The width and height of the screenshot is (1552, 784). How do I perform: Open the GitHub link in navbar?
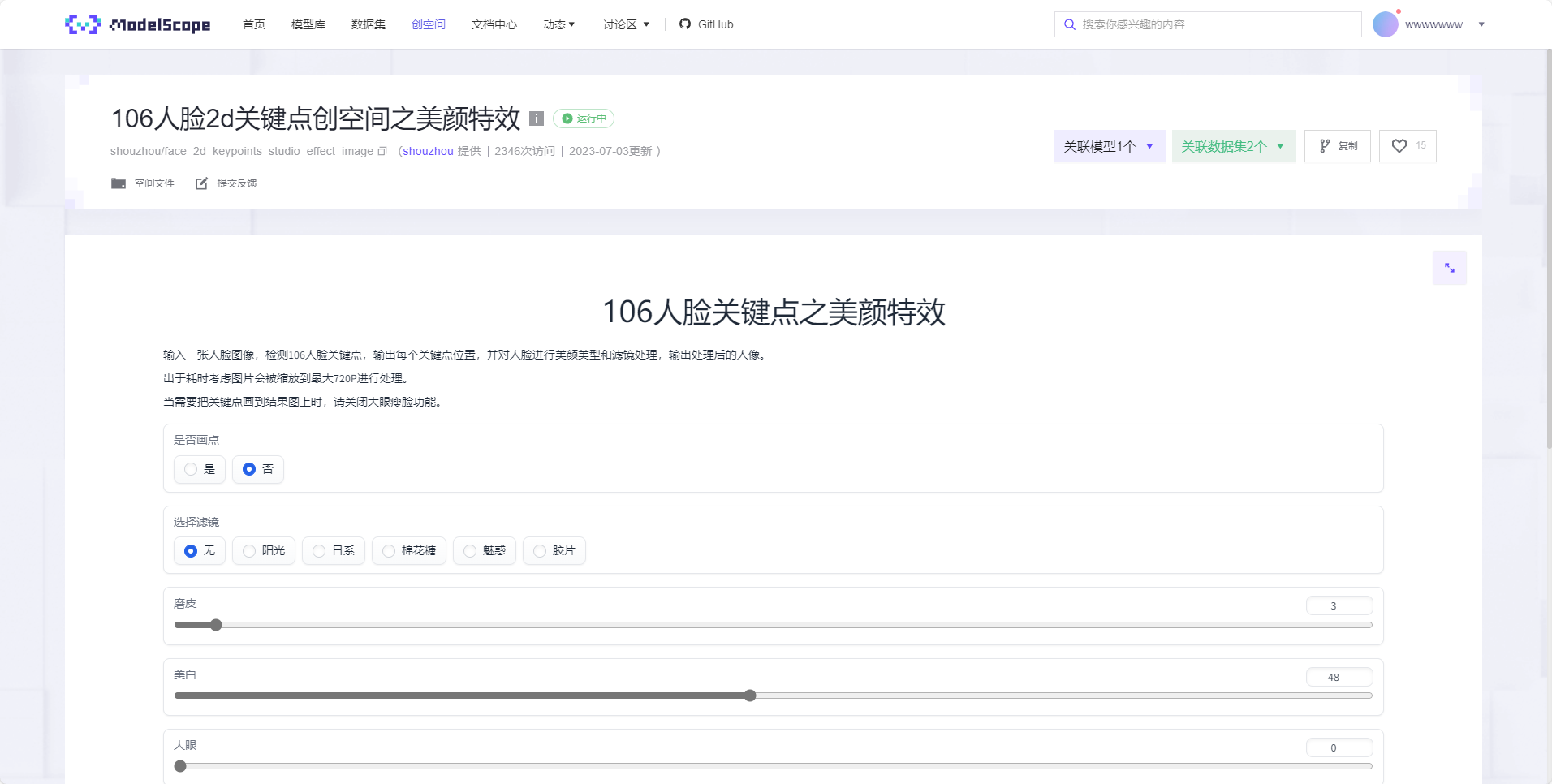click(x=706, y=24)
